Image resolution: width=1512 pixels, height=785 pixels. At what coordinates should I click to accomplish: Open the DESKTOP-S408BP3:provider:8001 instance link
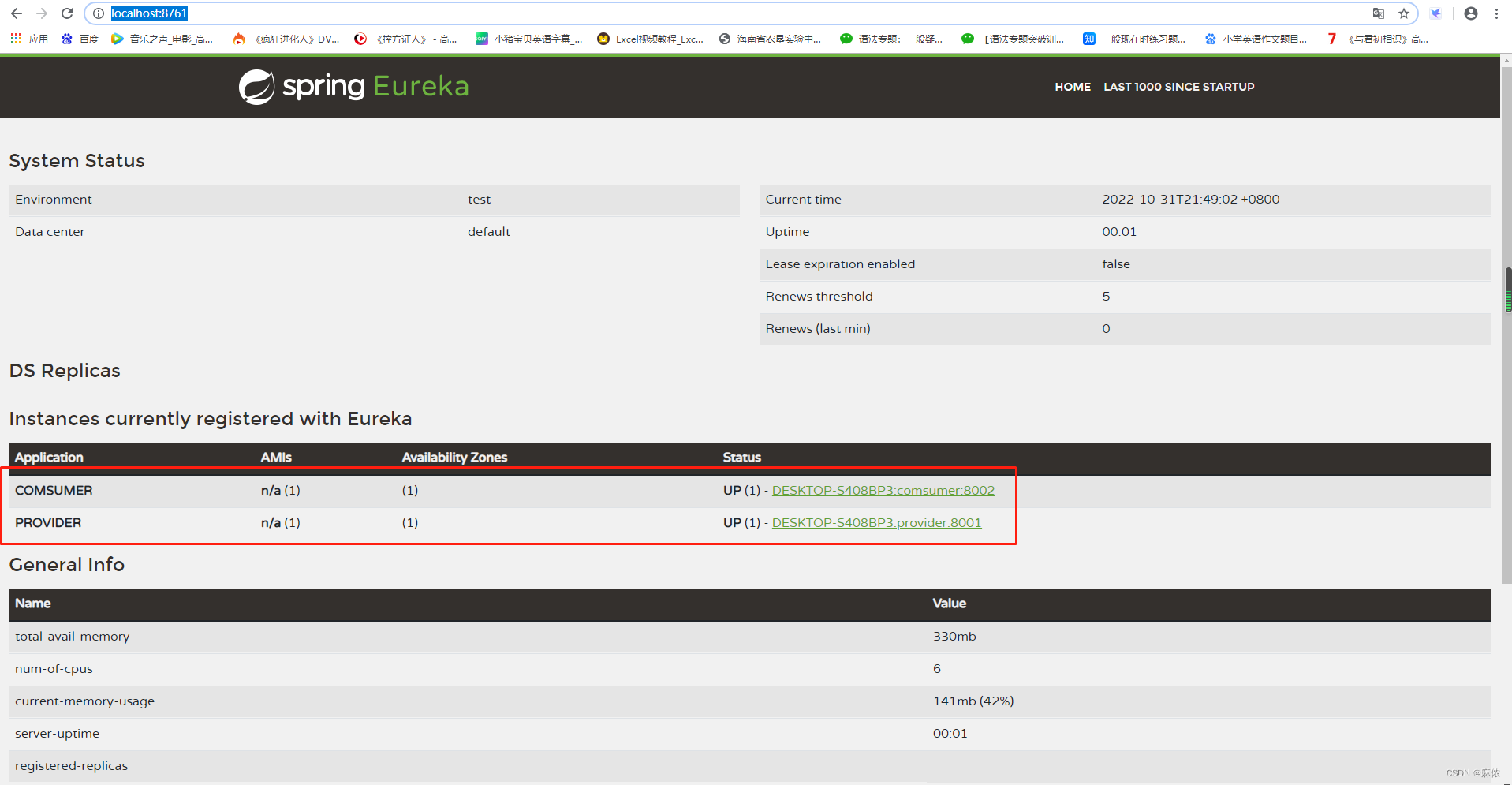[876, 522]
